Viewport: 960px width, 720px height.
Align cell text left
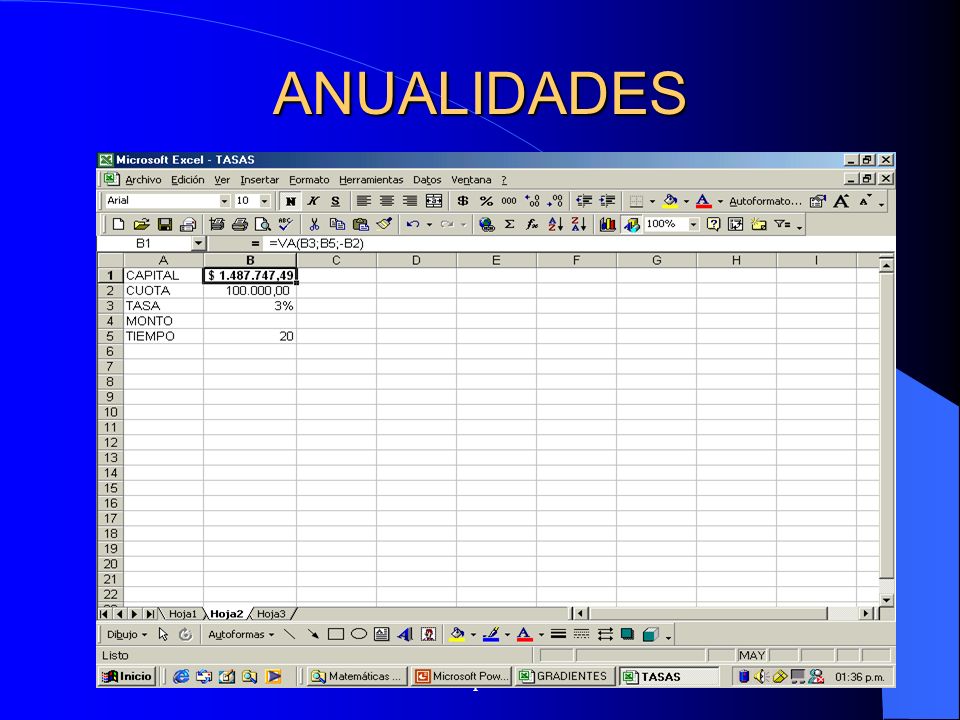(364, 201)
